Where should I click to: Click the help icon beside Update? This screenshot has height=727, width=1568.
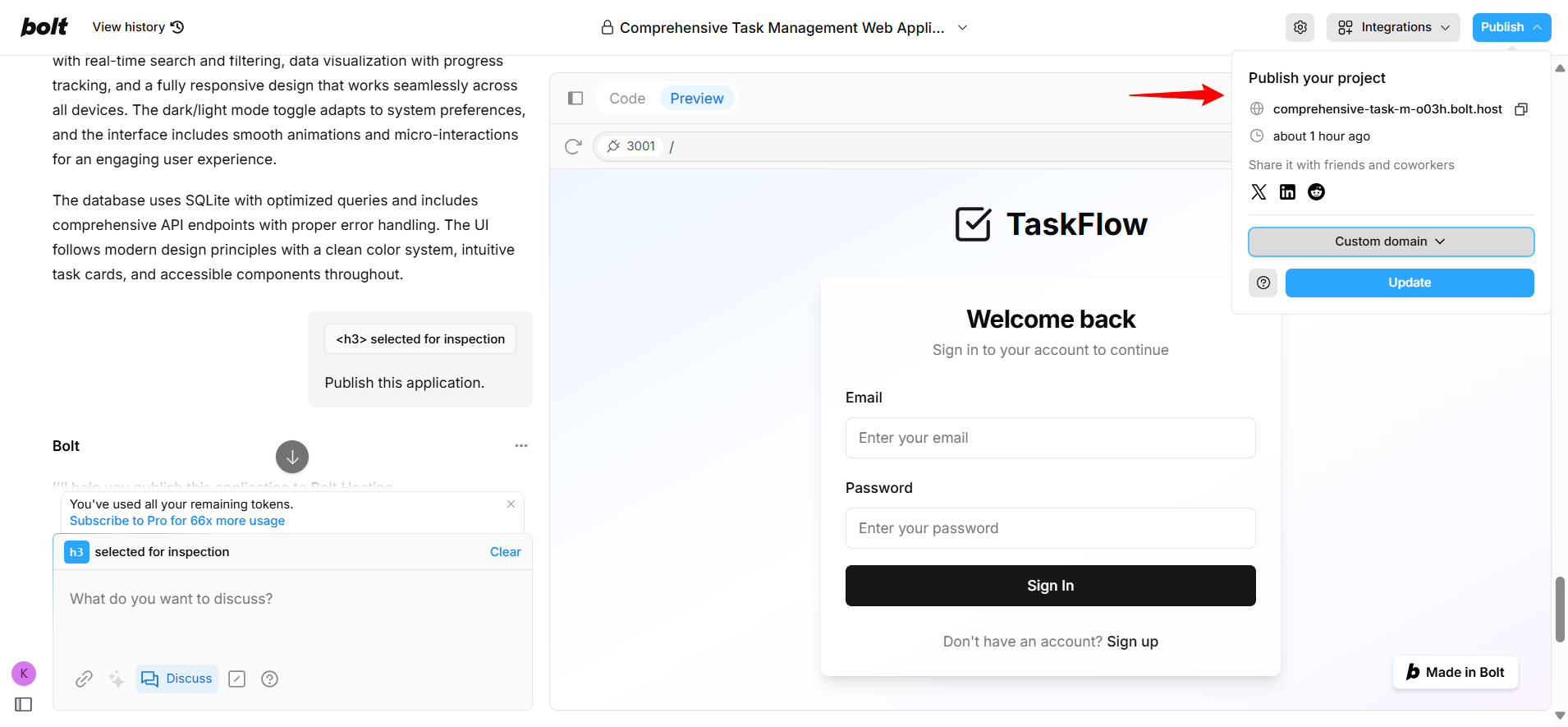click(1263, 283)
